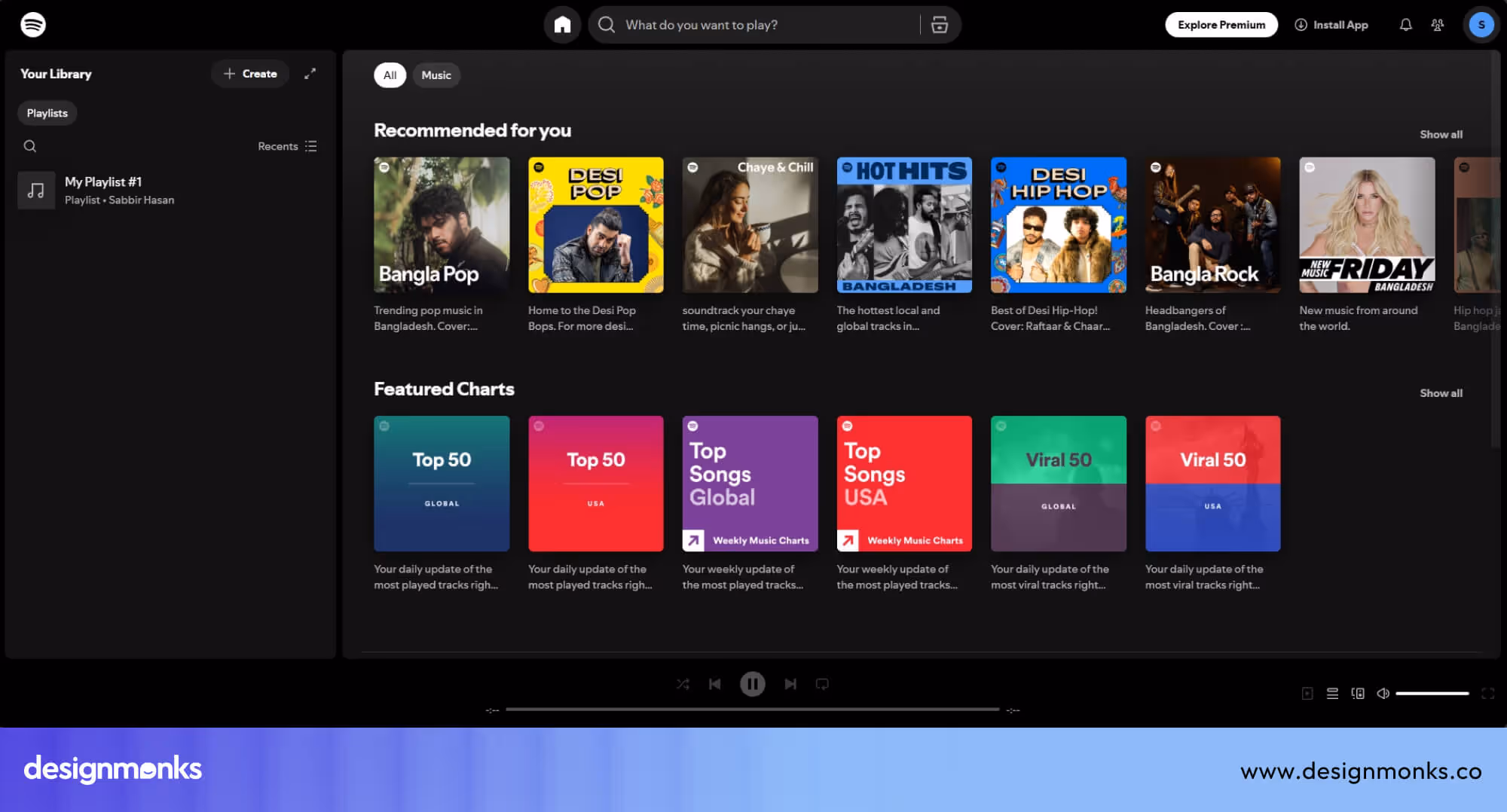Open Desi Hip Hop playlist cover
The image size is (1507, 812).
tap(1059, 225)
